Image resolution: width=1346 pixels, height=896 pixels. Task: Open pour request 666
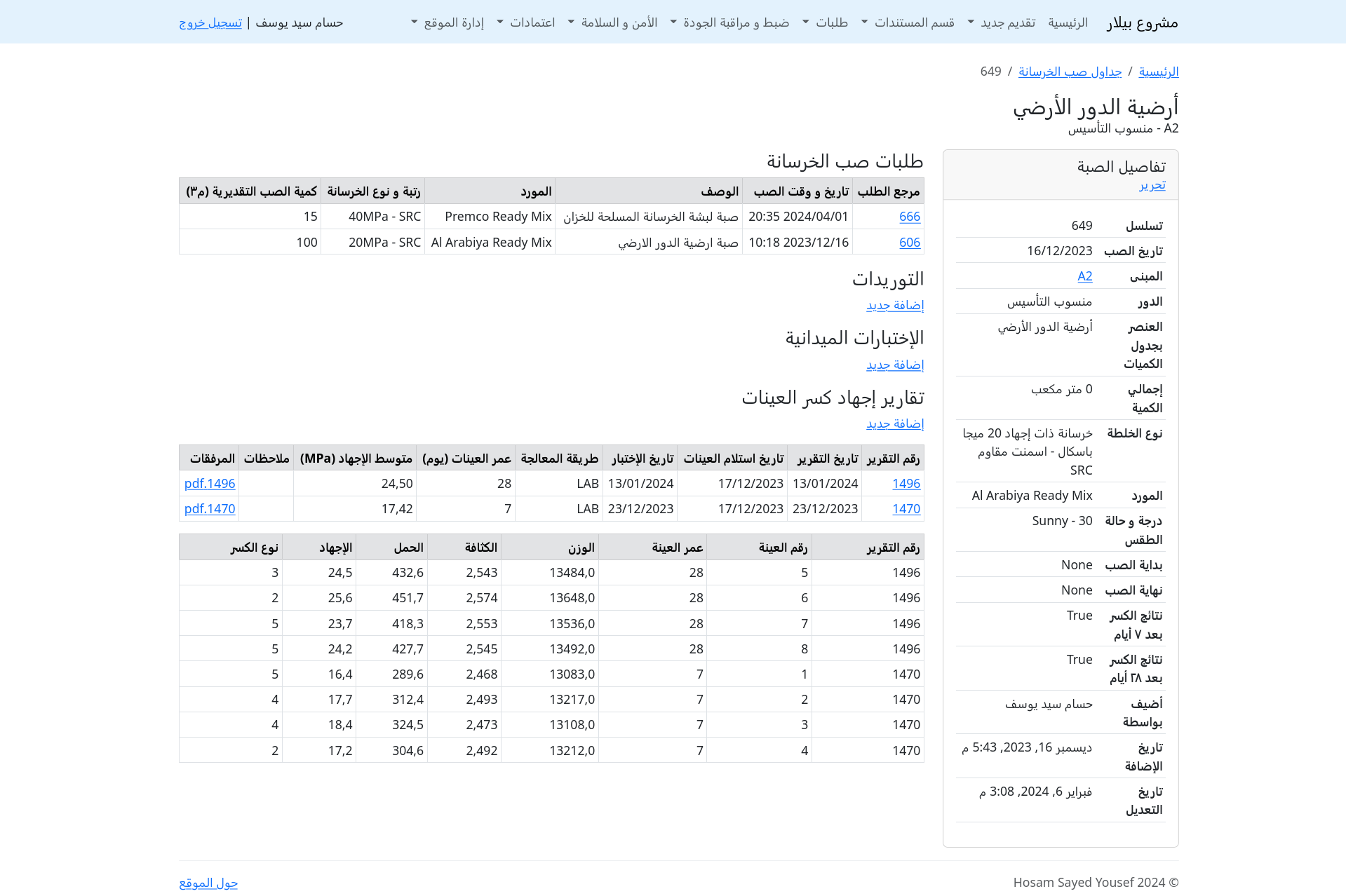(909, 217)
